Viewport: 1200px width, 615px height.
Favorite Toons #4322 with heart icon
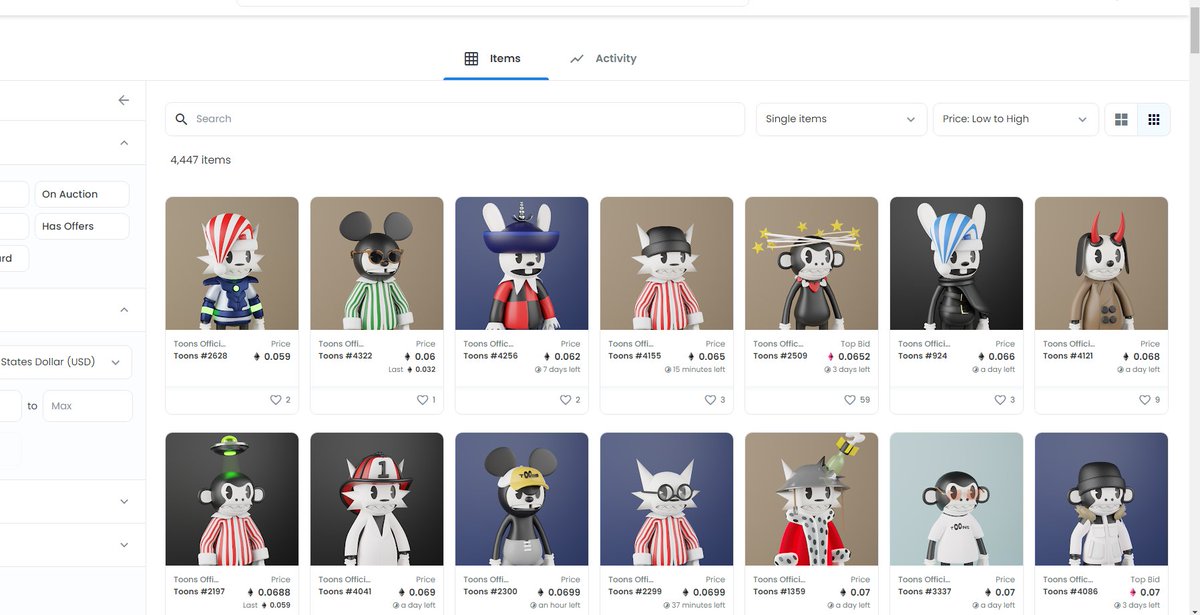421,400
